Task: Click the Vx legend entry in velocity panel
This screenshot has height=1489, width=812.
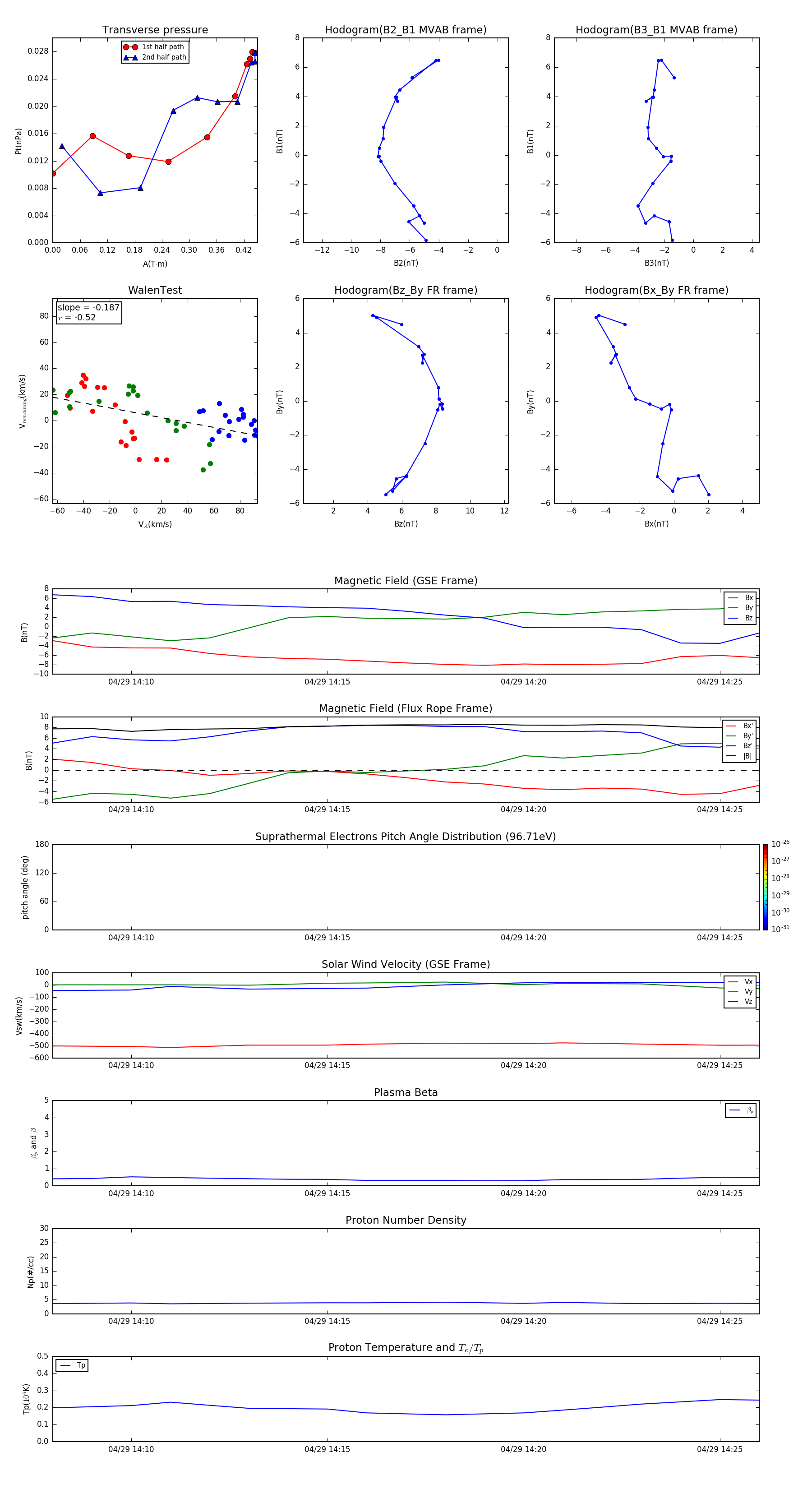Action: 740,981
